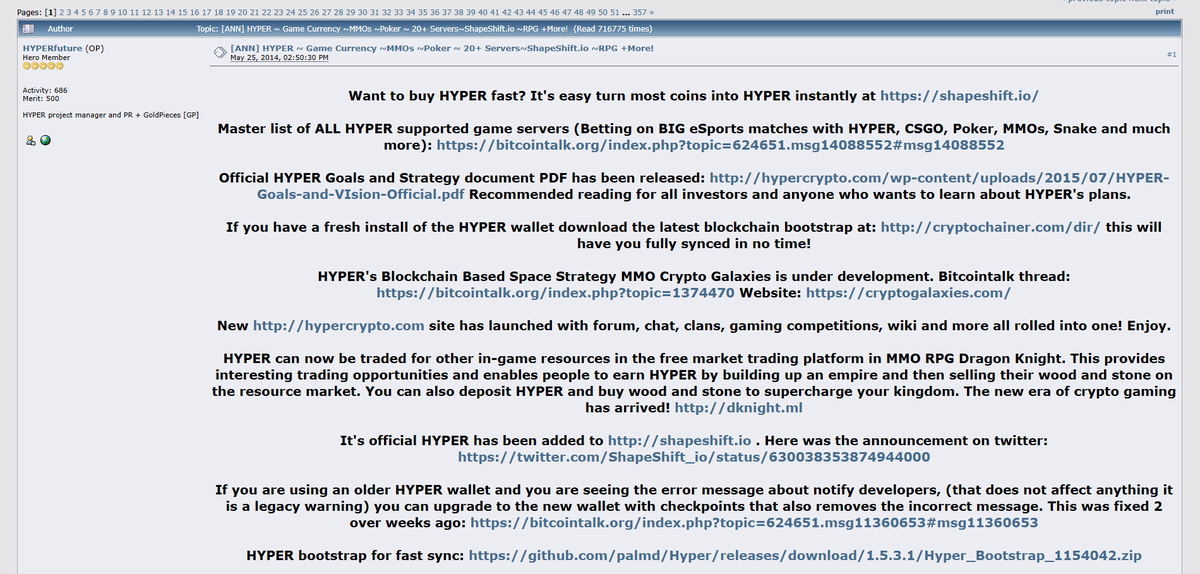1200x574 pixels.
Task: Jump to page 10 of the thread
Action: click(123, 11)
